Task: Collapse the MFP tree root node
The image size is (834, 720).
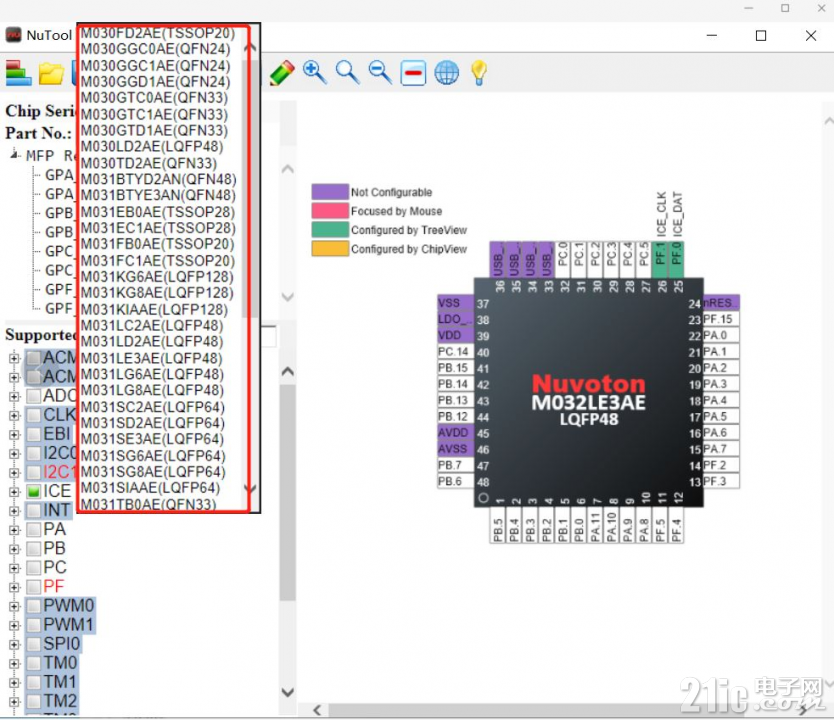Action: (14, 155)
